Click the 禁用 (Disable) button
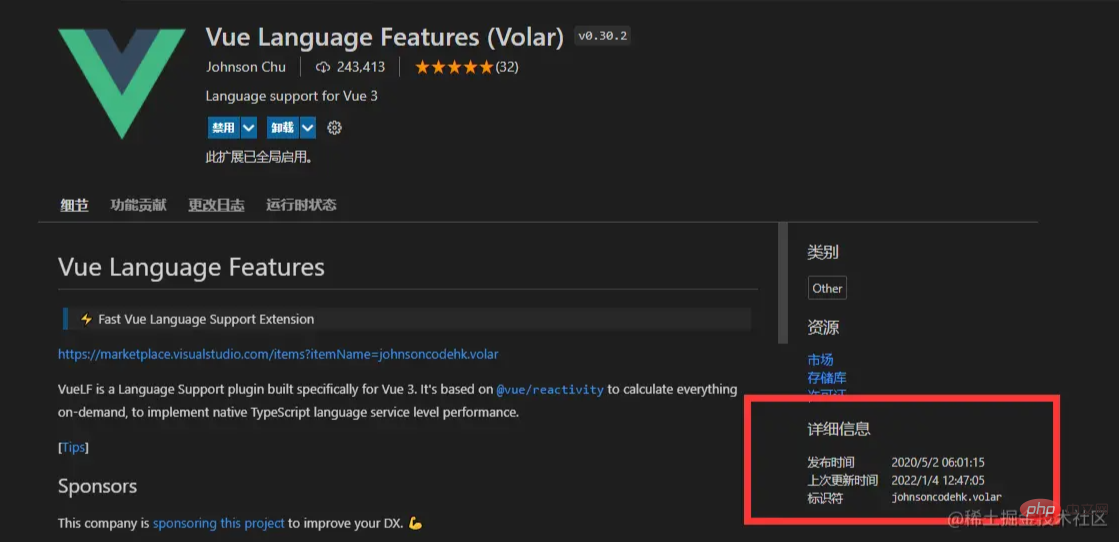1119x542 pixels. [222, 128]
